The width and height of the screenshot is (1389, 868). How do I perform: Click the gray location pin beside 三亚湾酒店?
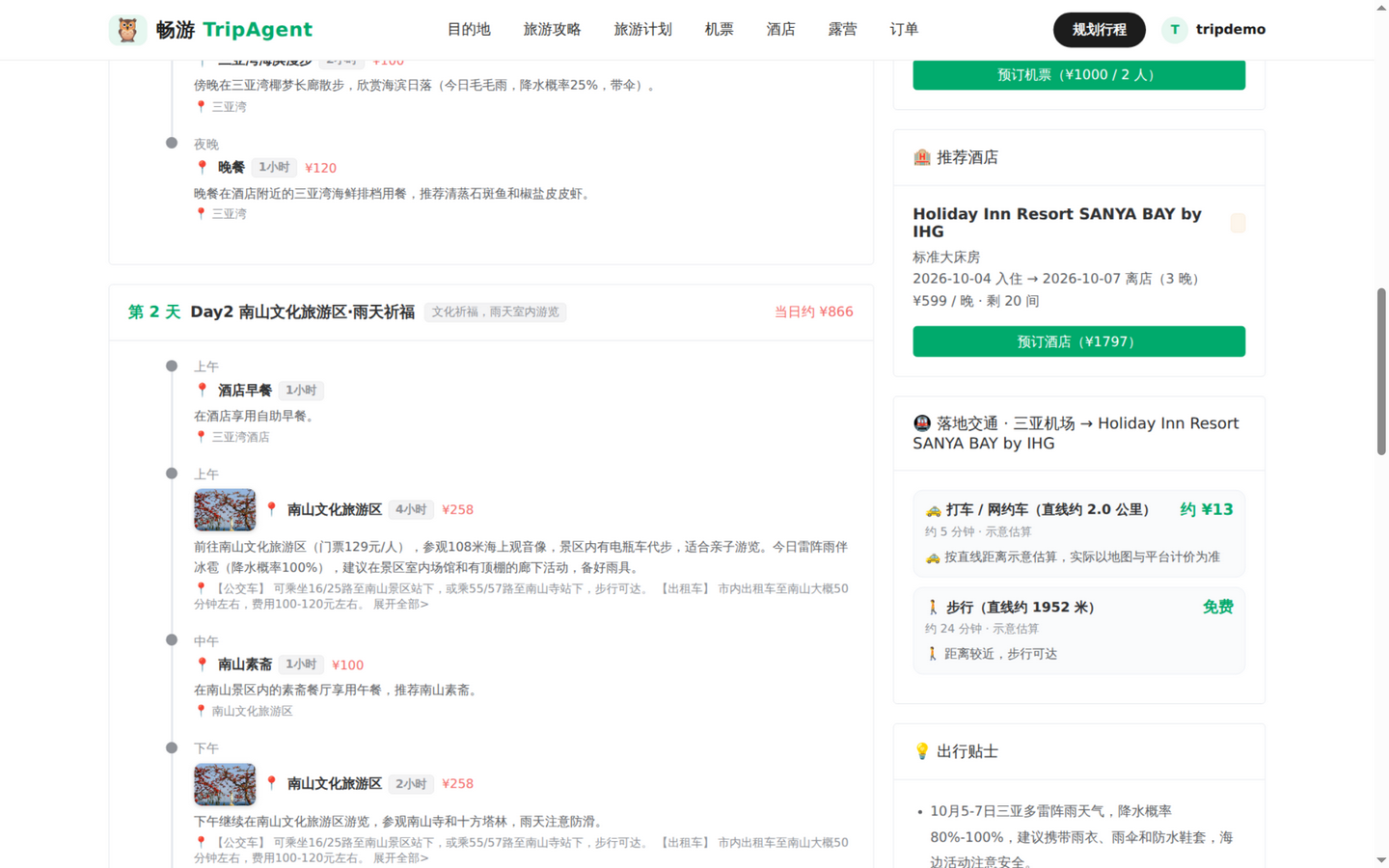pos(201,437)
